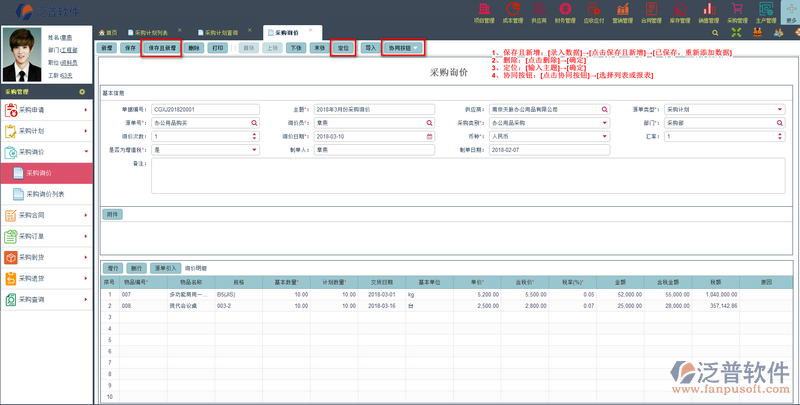This screenshot has width=800, height=405.
Task: Switch to the 采购计划列表 tab
Action: coord(157,33)
